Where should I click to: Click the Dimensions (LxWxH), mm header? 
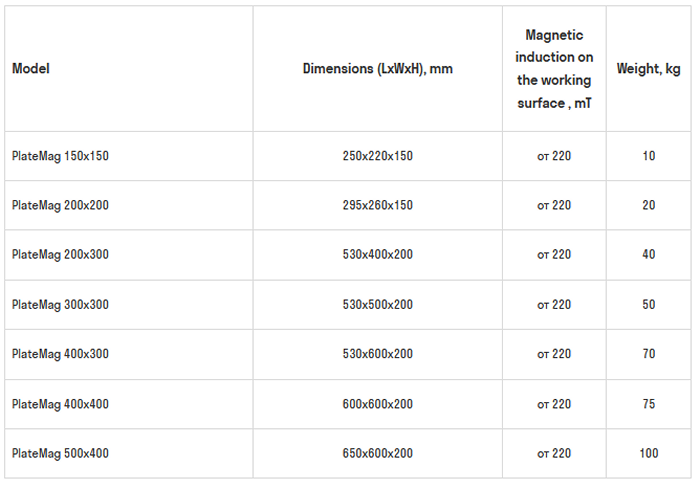coord(377,69)
